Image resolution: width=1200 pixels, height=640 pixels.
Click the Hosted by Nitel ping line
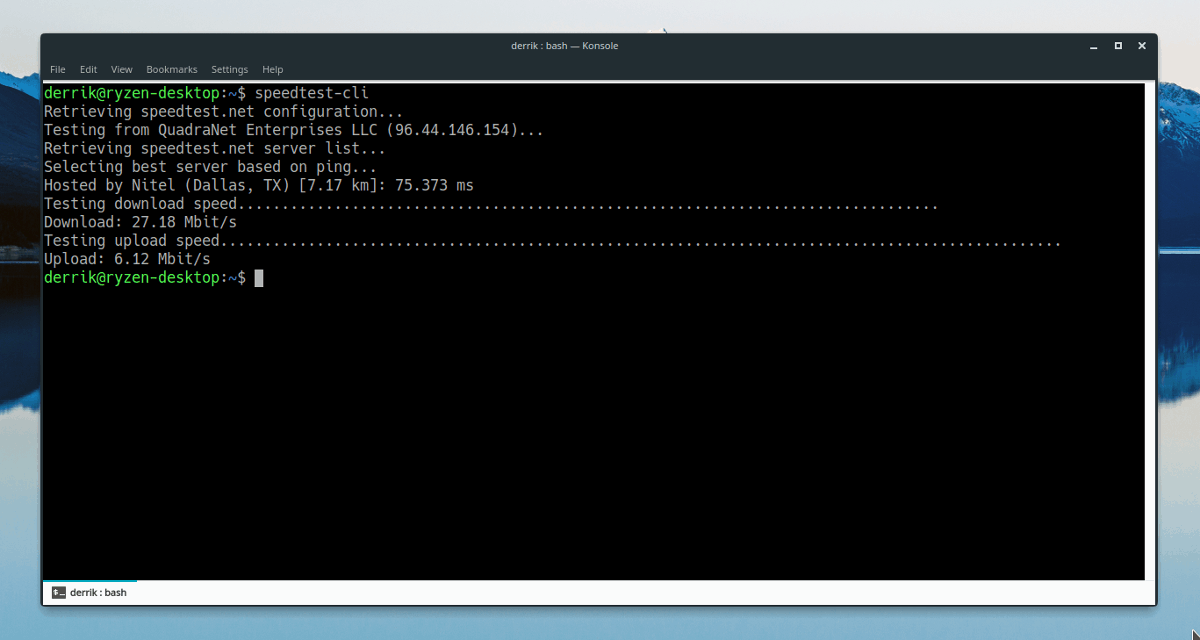pos(259,185)
